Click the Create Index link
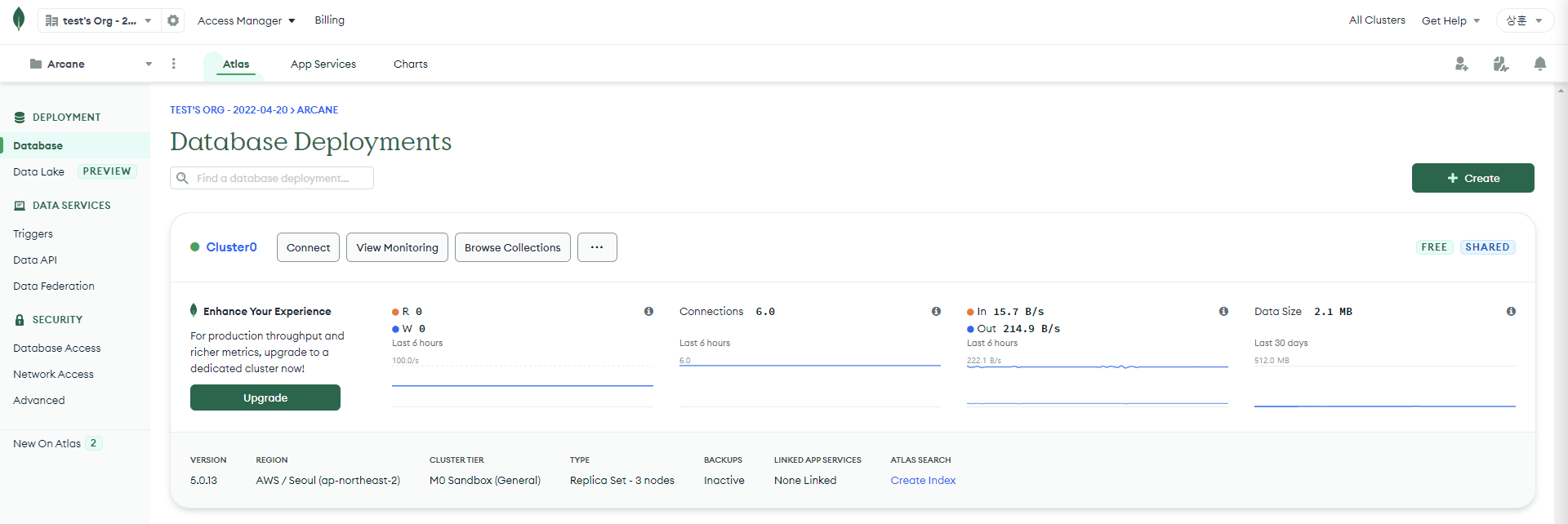 tap(923, 480)
